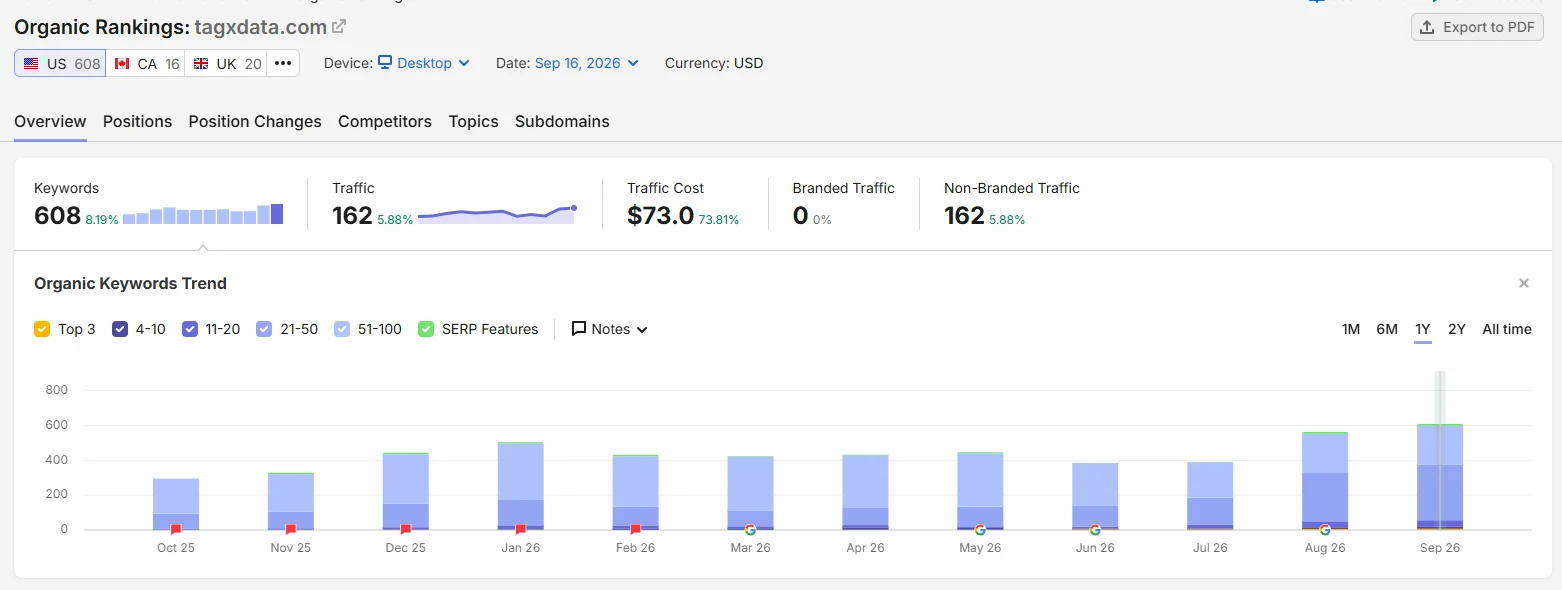Click the Oct 25 chart bar
Viewport: 1562px width, 590px height.
click(176, 504)
